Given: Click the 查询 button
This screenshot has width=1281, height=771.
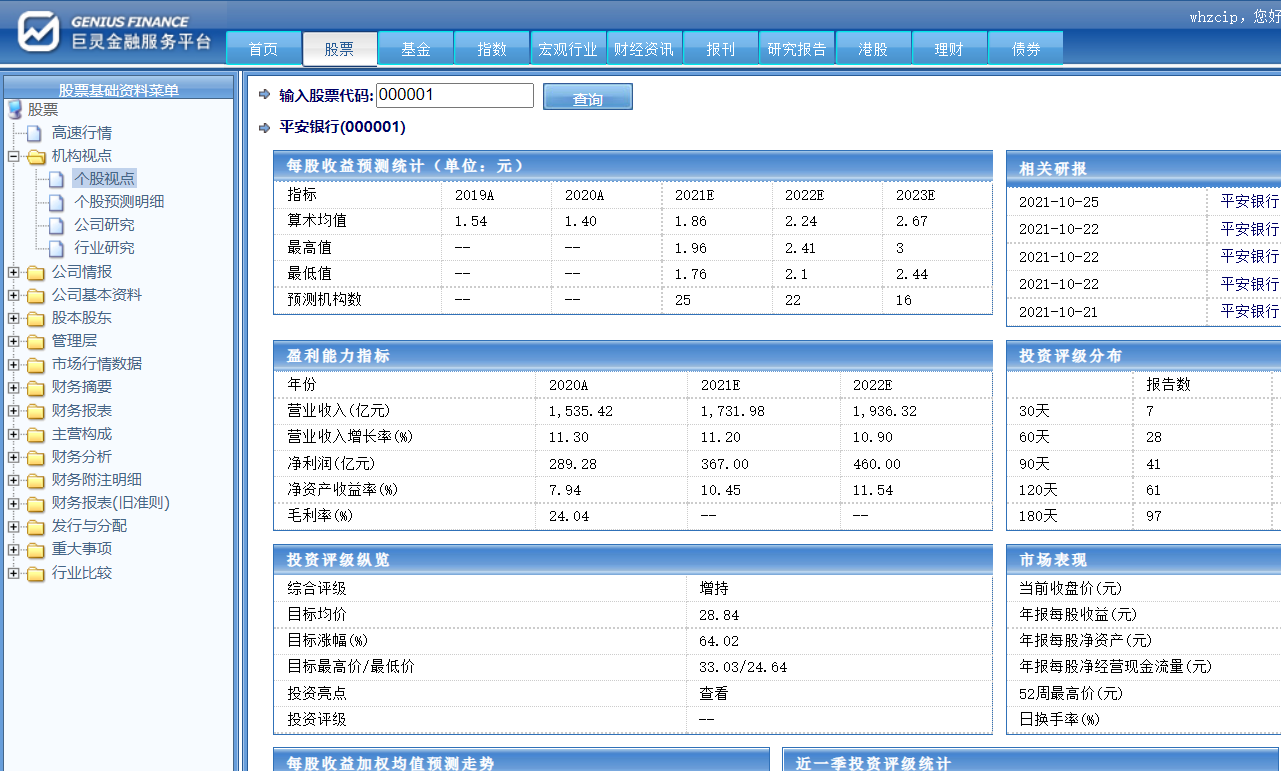Looking at the screenshot, I should 588,97.
